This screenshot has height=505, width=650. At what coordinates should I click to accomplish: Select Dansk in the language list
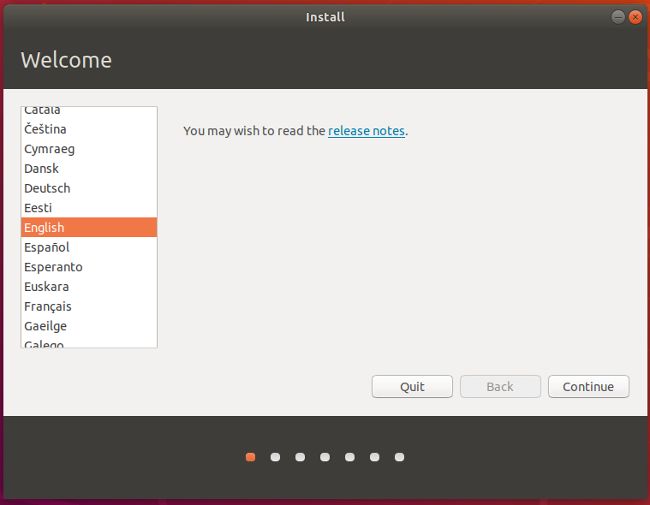click(x=89, y=168)
